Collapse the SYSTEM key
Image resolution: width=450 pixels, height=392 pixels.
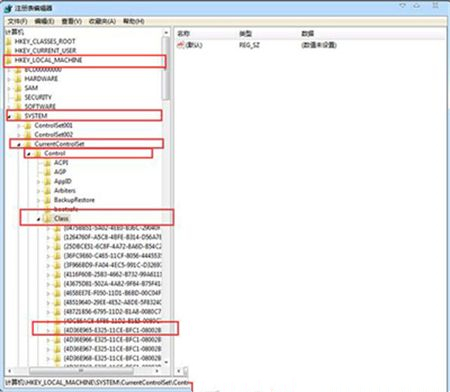click(x=9, y=116)
